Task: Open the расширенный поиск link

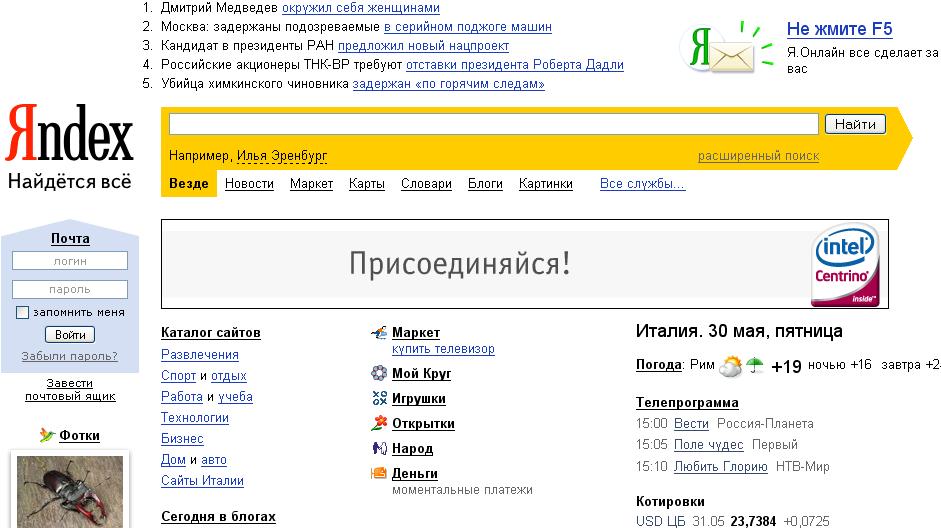Action: (x=758, y=156)
